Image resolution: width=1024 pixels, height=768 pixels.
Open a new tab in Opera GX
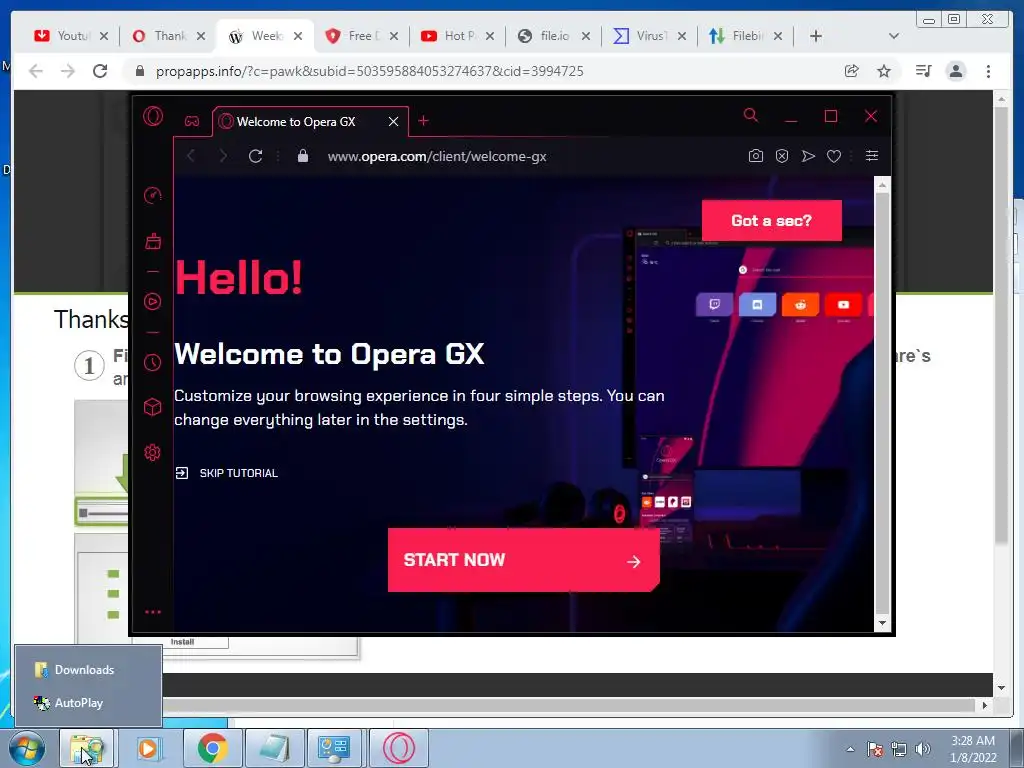pos(423,121)
